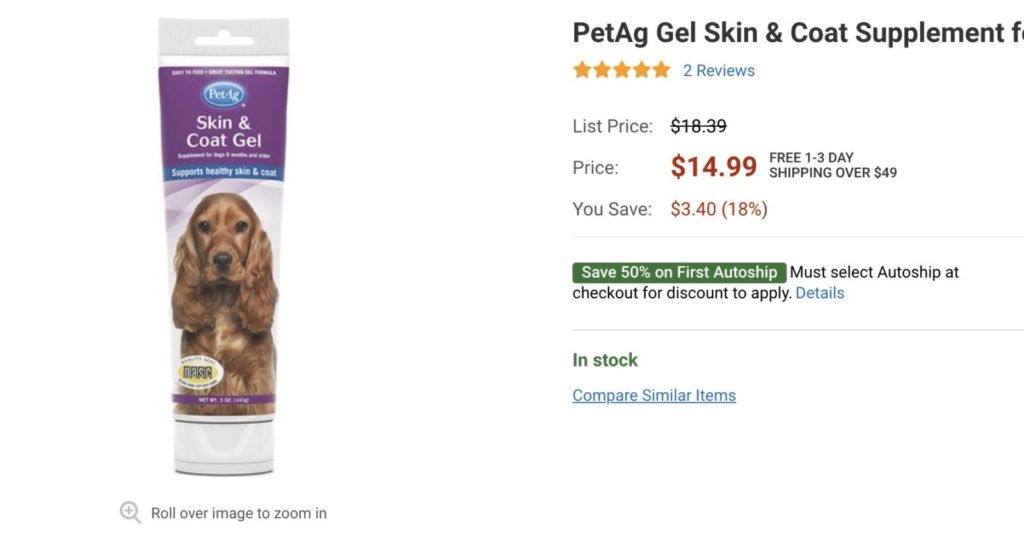This screenshot has height=554, width=1024.
Task: Click the Skin & Coat Gel label on tube
Action: point(223,132)
